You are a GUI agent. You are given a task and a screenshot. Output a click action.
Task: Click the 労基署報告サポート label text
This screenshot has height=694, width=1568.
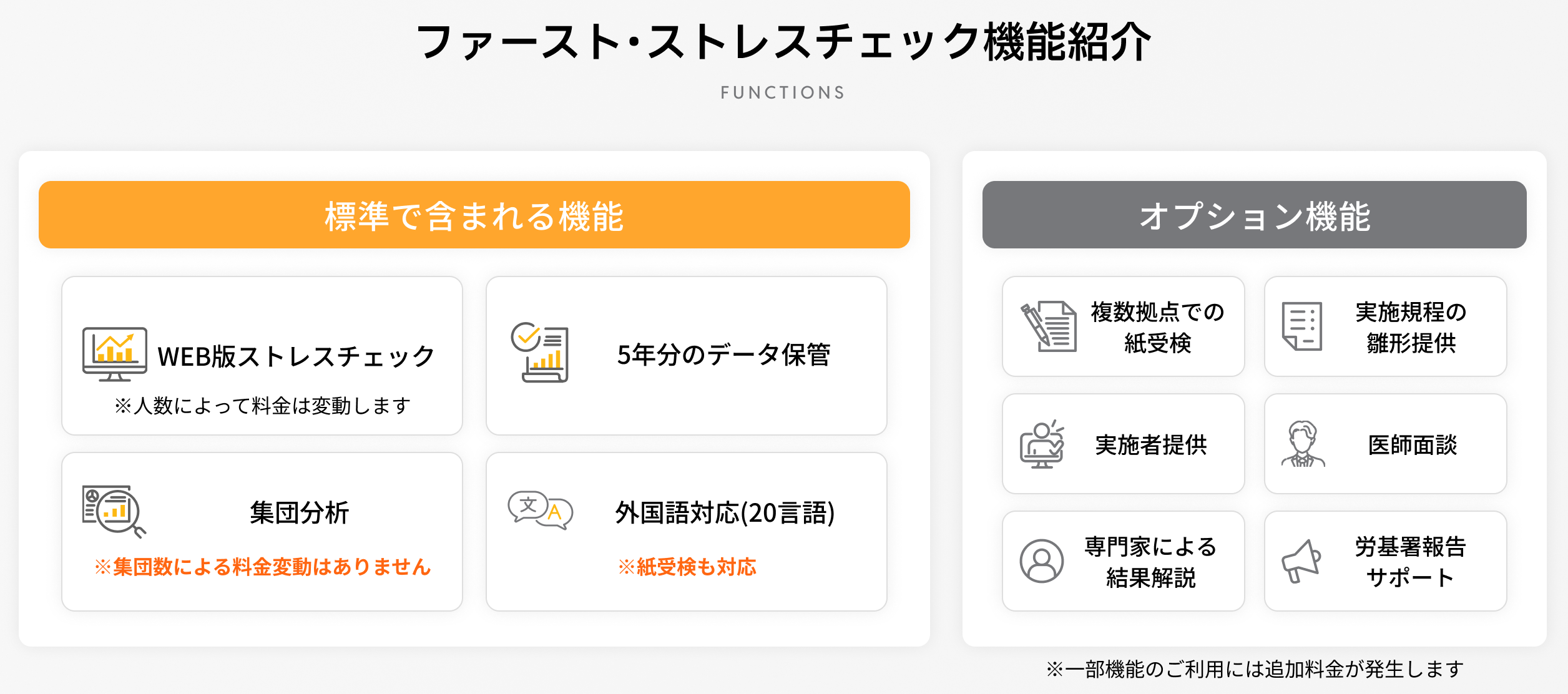click(x=1411, y=562)
